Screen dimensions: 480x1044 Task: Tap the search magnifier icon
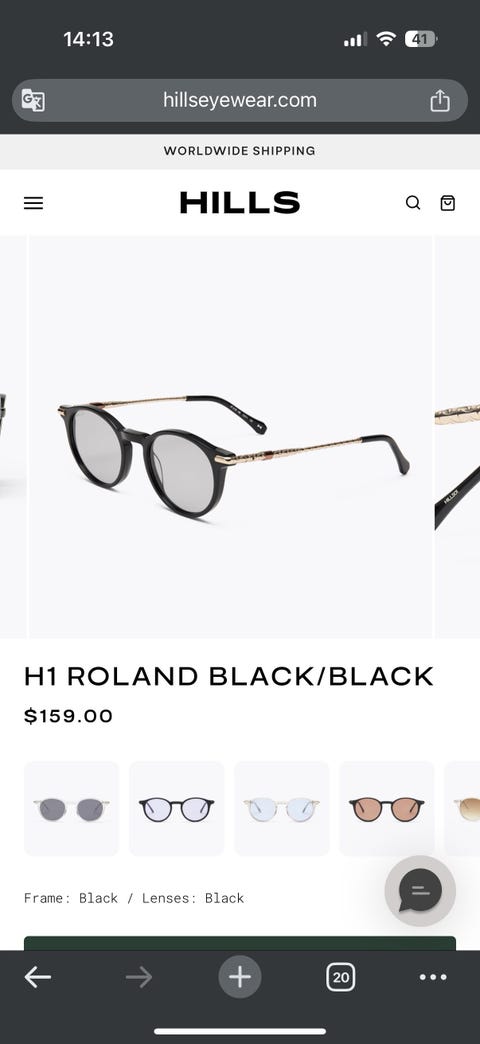tap(413, 203)
